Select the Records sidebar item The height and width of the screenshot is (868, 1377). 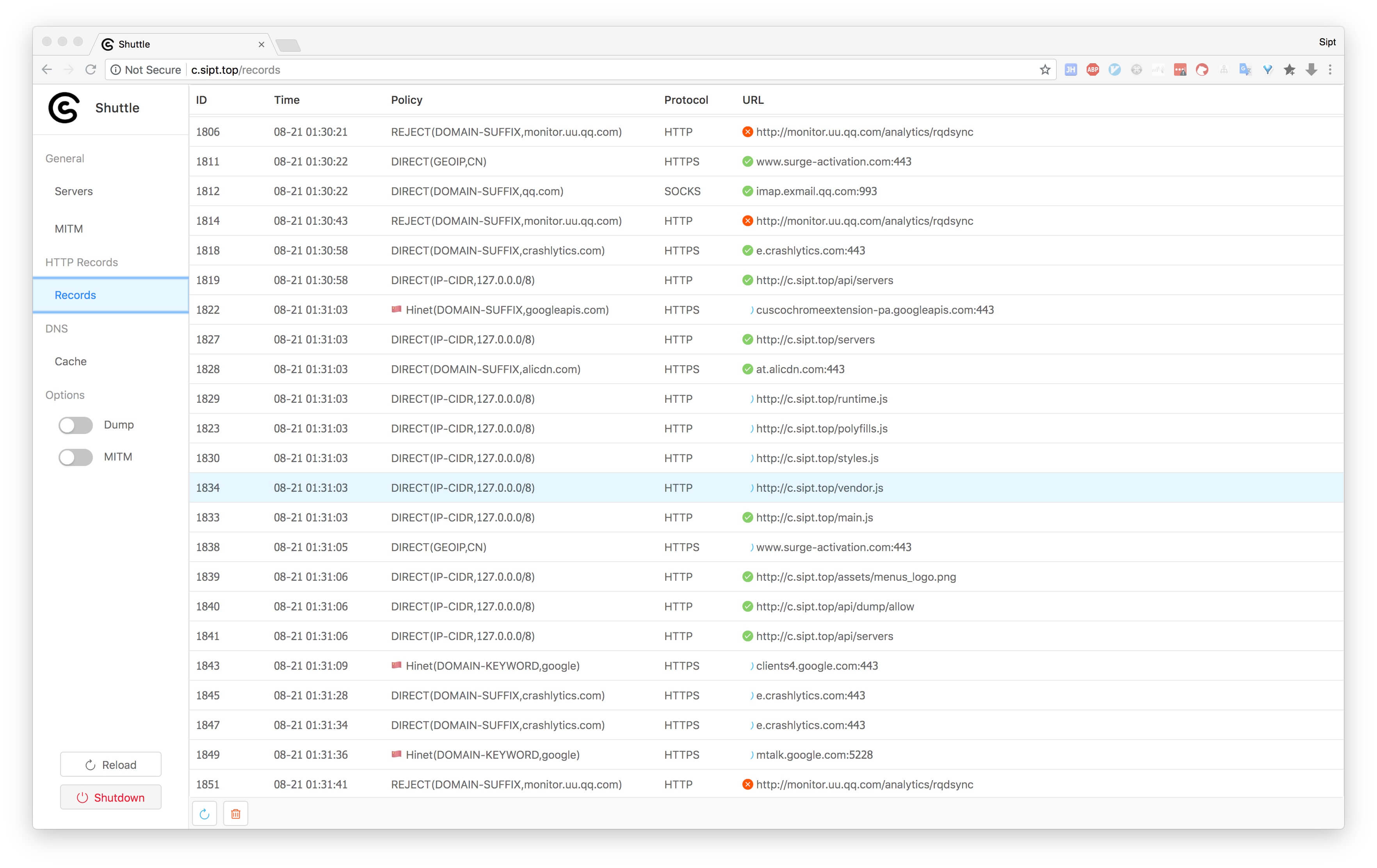click(75, 295)
